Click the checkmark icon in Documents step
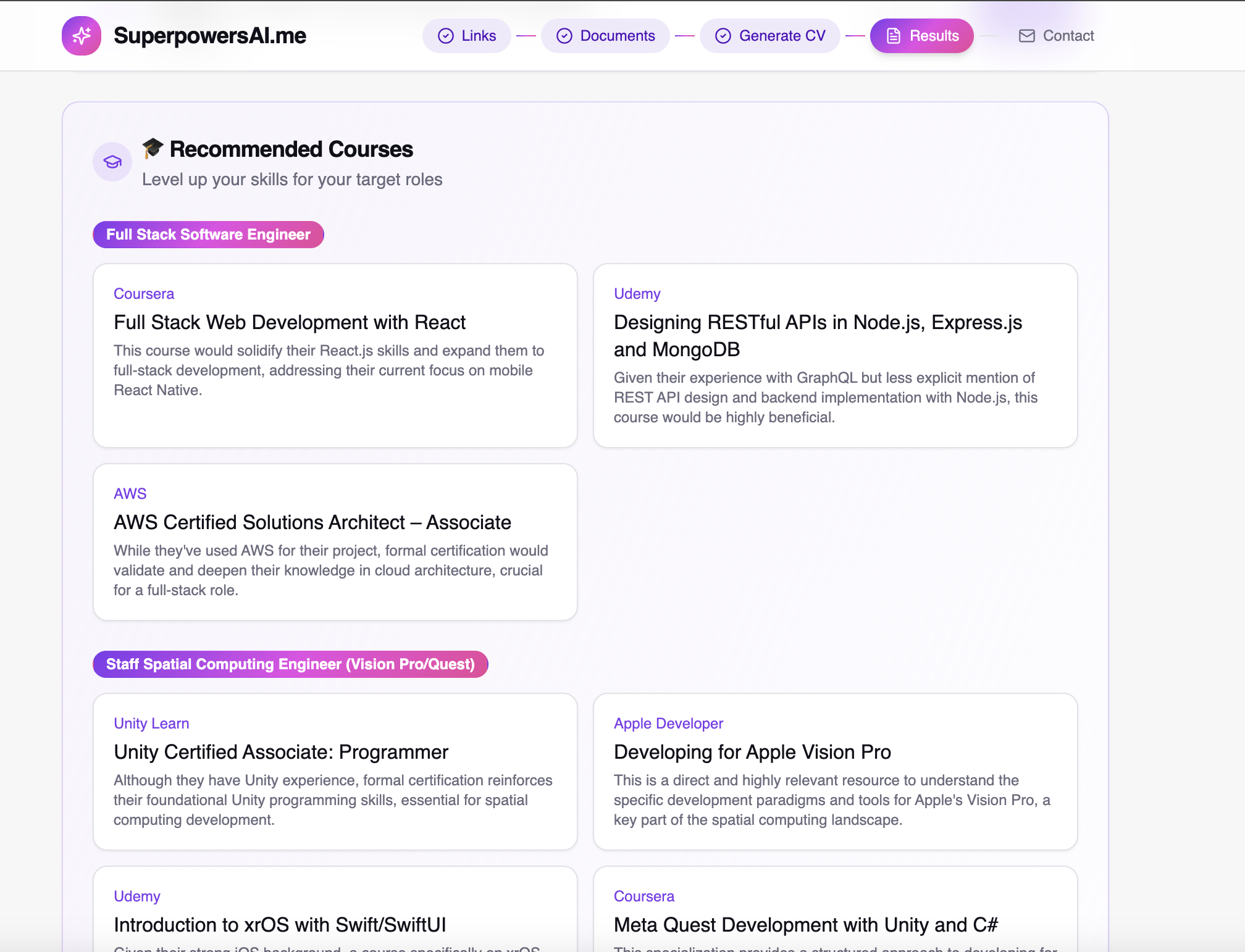Viewport: 1245px width, 952px height. 564,36
